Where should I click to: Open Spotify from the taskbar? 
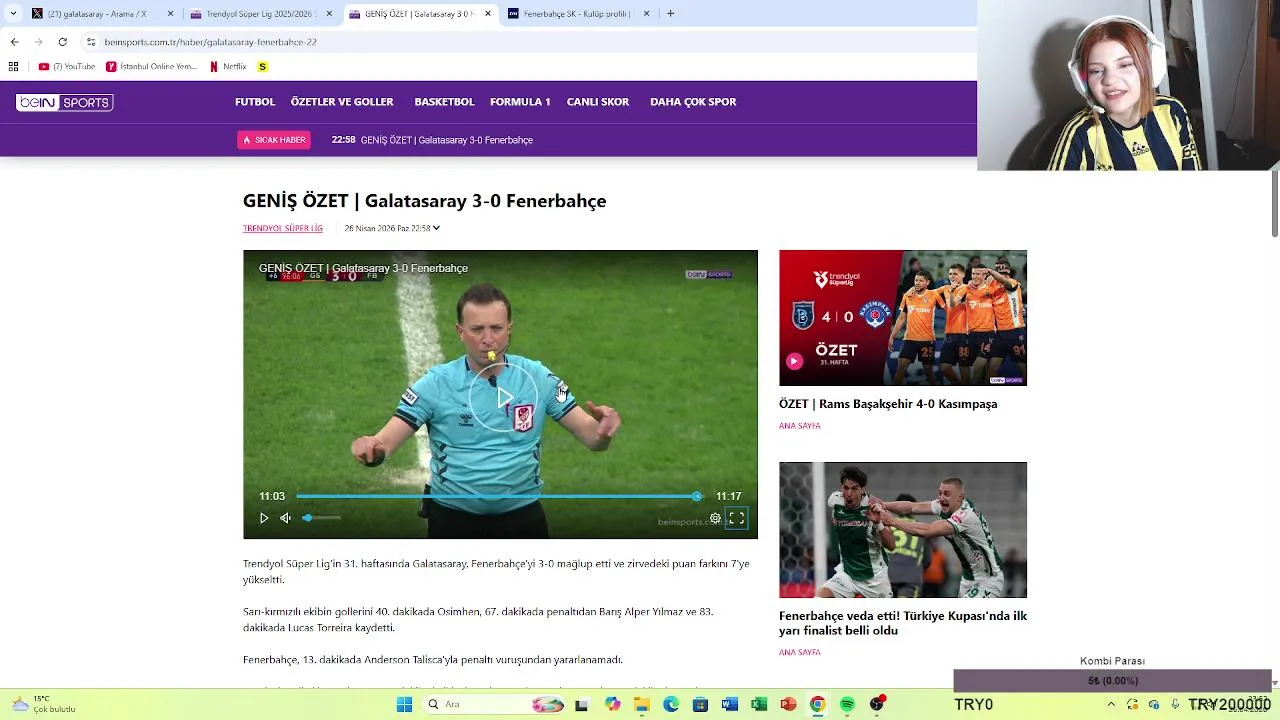tap(847, 705)
